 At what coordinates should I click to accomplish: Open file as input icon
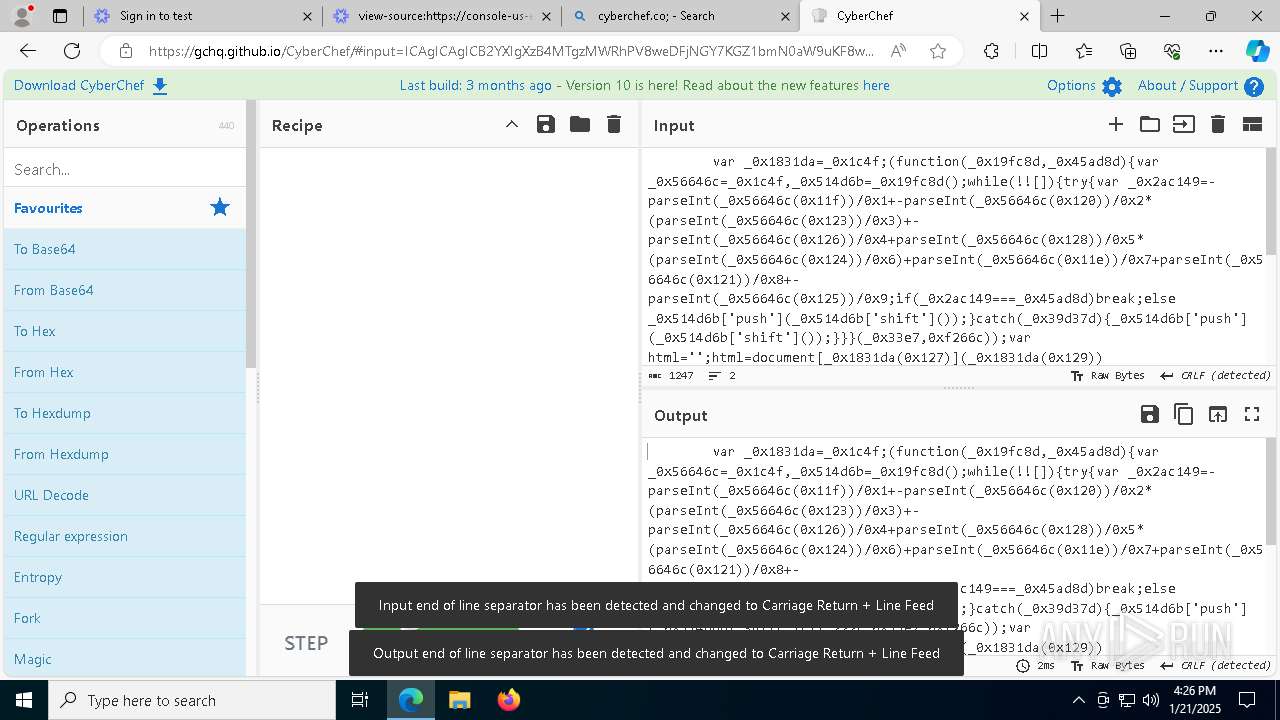pos(1184,124)
